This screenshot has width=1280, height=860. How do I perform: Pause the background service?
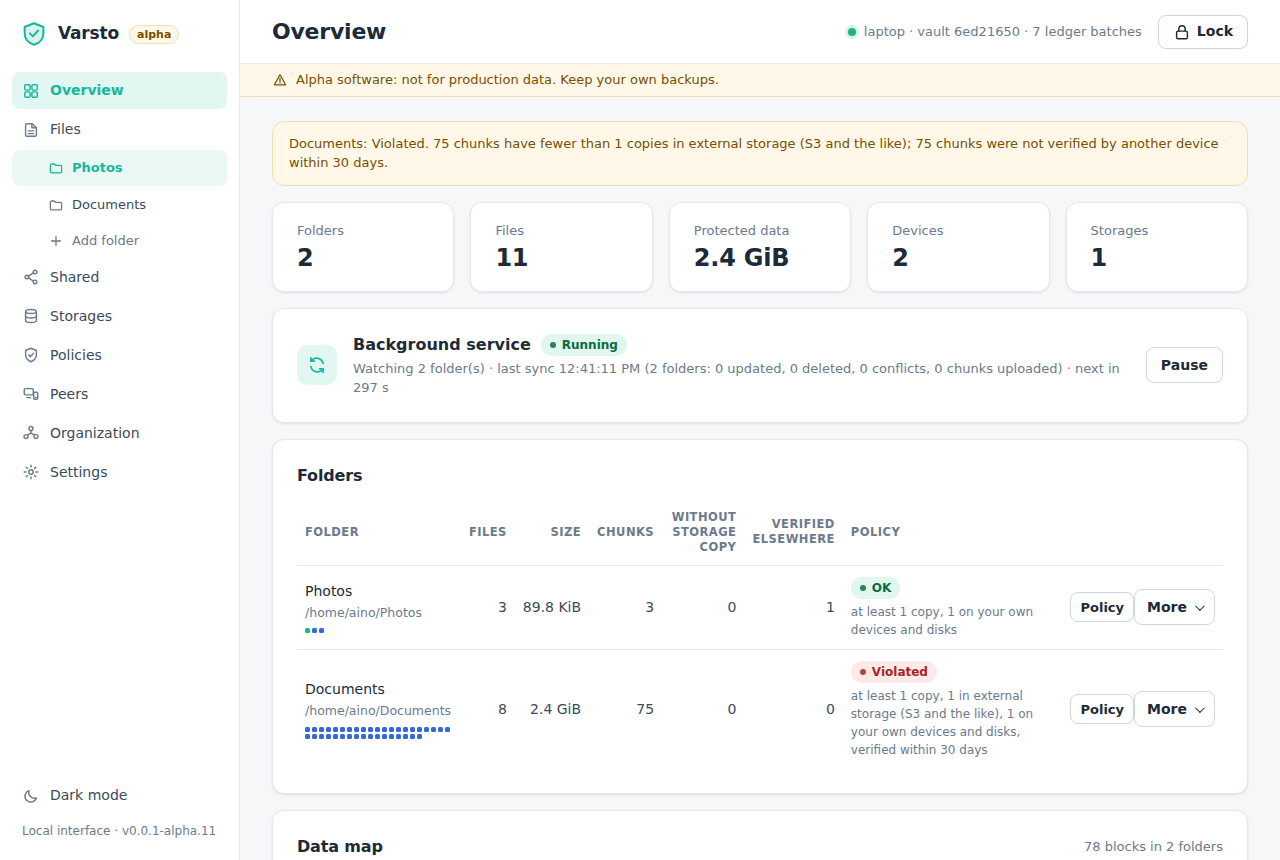(x=1184, y=365)
